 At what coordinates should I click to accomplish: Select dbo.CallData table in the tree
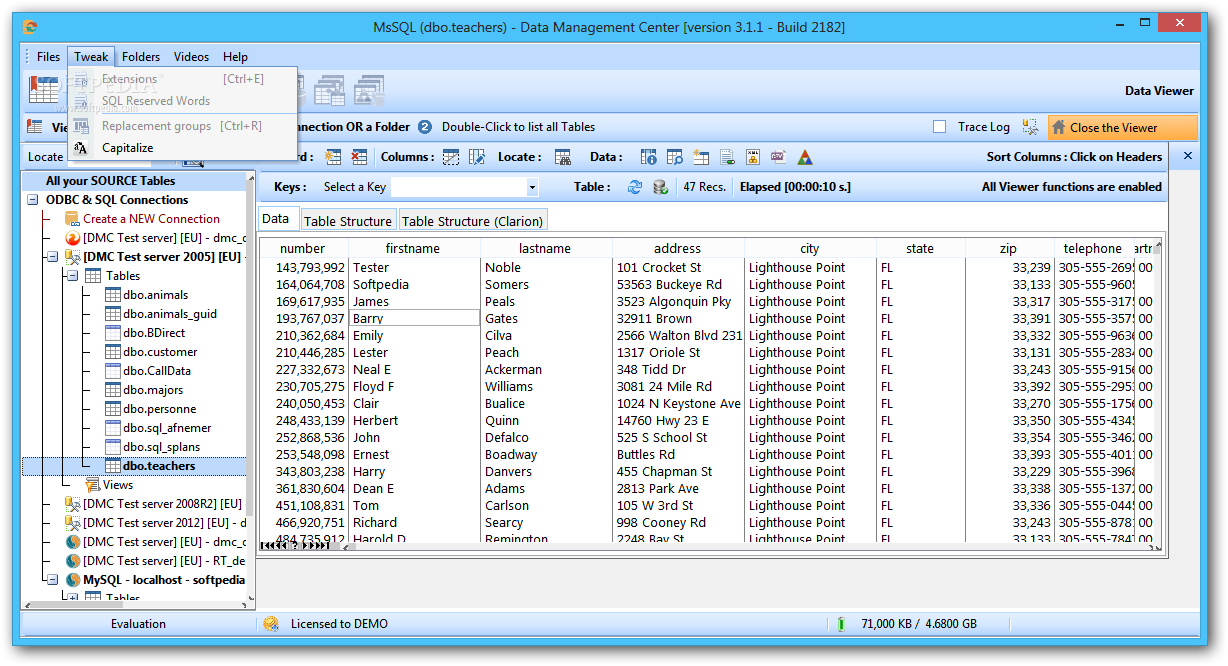click(156, 371)
